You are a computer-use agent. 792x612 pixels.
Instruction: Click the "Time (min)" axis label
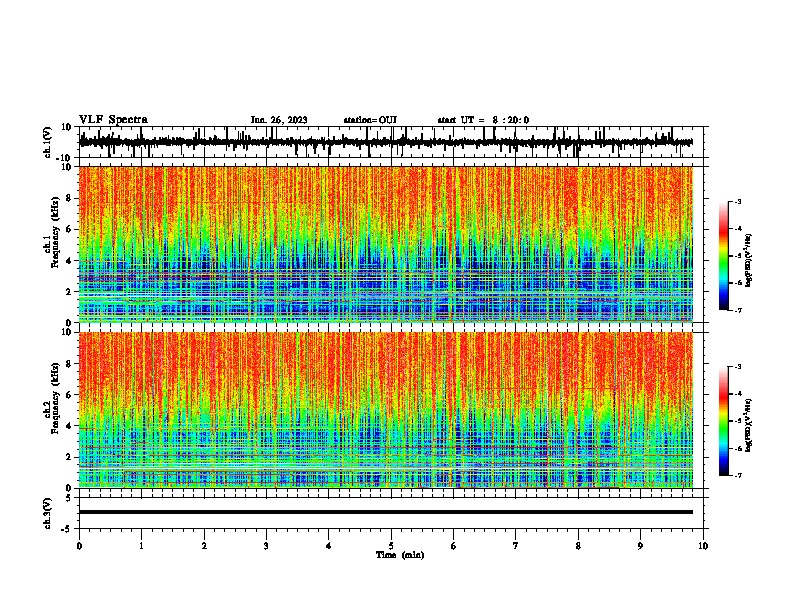400,555
